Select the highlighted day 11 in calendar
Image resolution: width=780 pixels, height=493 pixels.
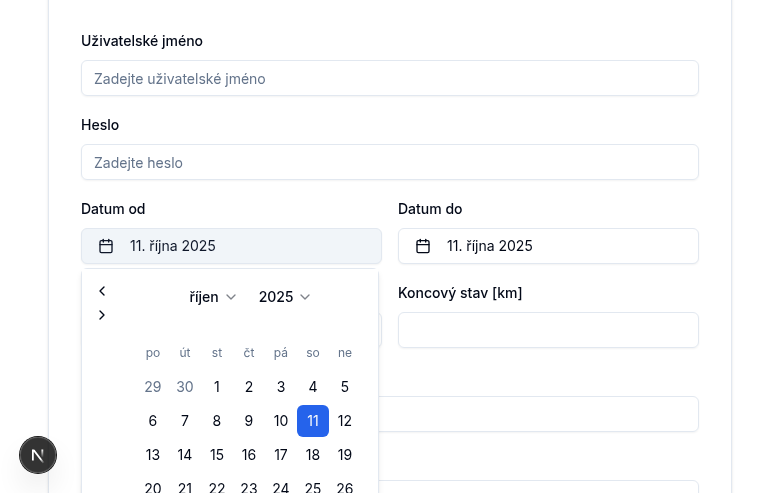click(x=313, y=421)
